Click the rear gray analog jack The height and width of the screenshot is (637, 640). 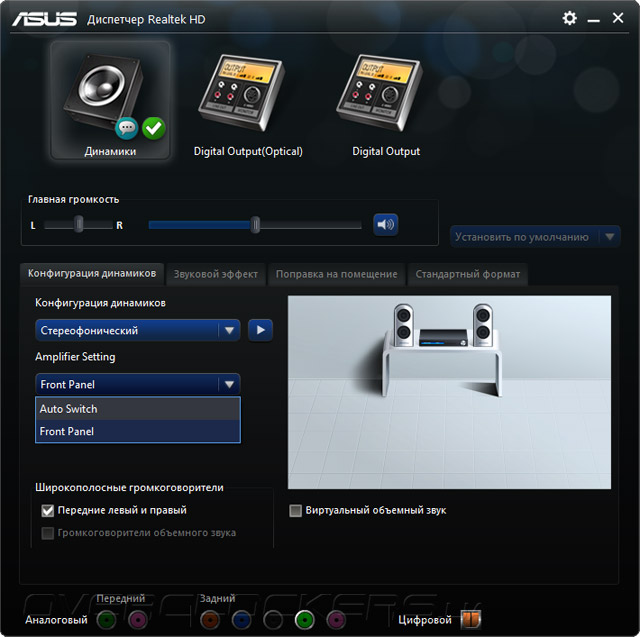[273, 620]
